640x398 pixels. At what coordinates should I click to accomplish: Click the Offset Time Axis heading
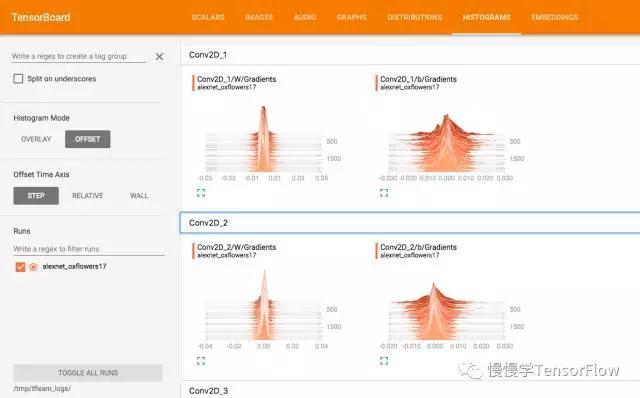41,175
